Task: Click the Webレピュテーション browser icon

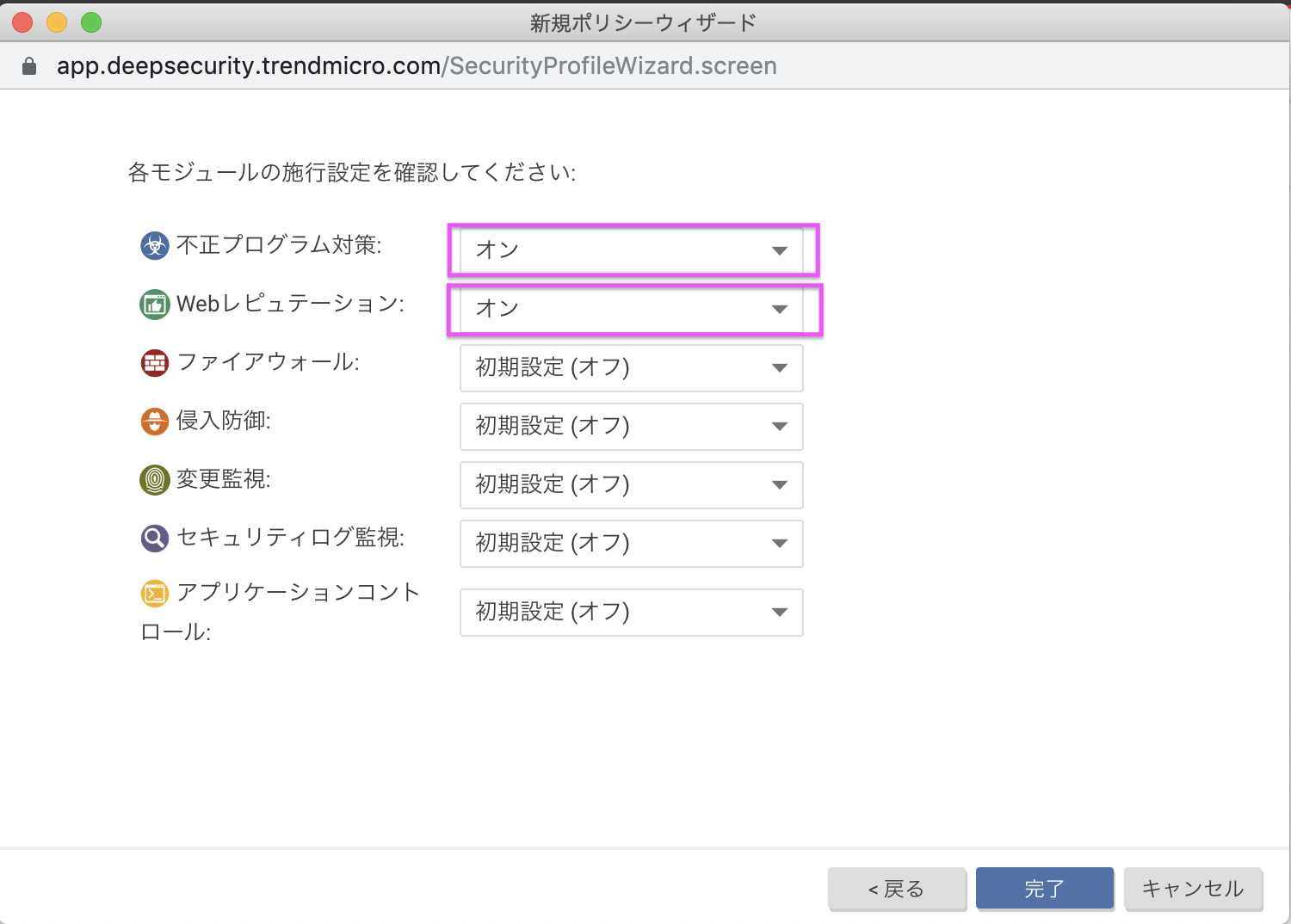Action: point(153,304)
